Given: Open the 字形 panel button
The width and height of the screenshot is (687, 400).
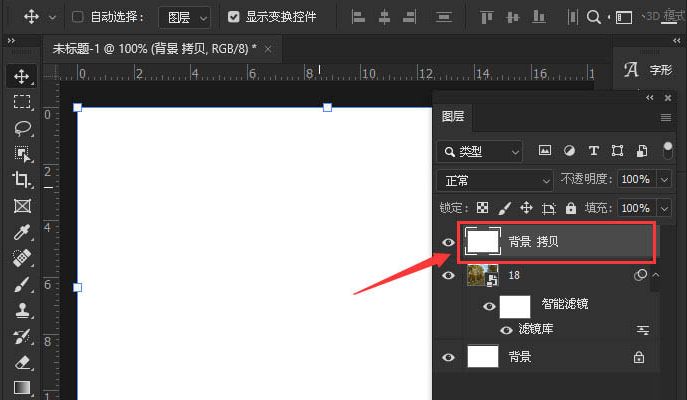Looking at the screenshot, I should (x=648, y=71).
